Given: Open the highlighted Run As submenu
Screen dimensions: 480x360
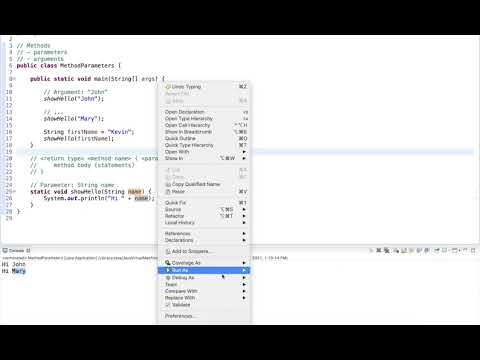Looking at the screenshot, I should pos(204,270).
